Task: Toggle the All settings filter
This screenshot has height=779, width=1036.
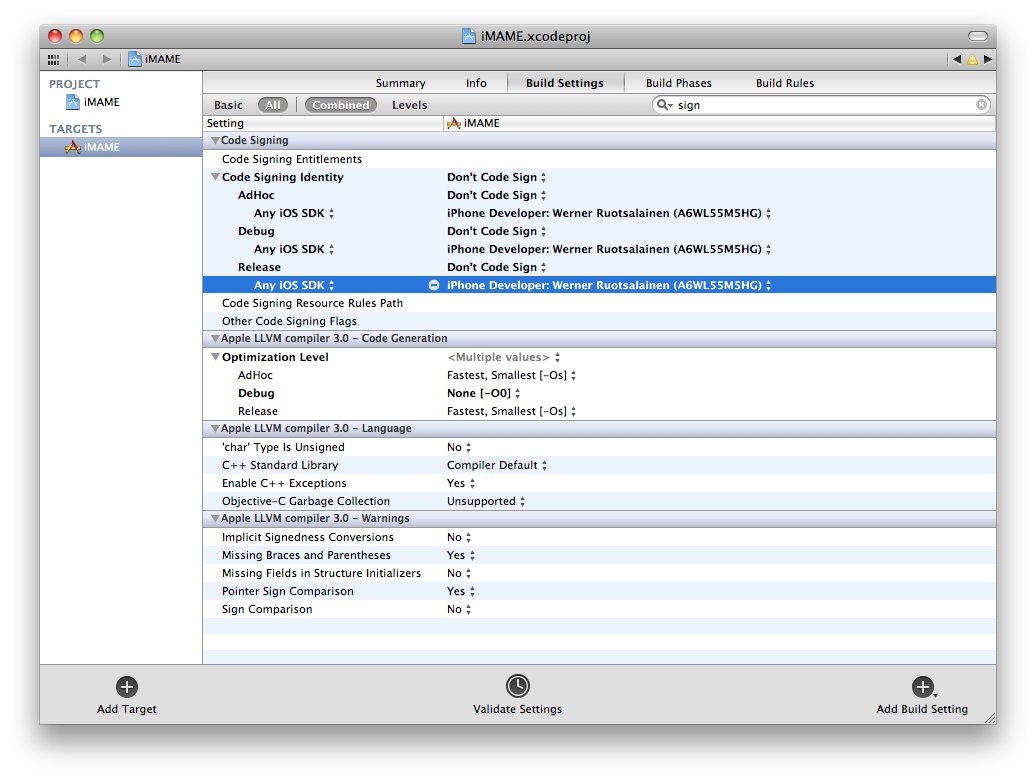Action: (x=273, y=105)
